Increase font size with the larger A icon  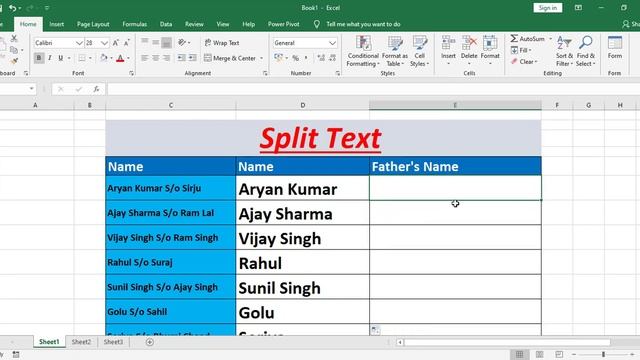coord(116,43)
